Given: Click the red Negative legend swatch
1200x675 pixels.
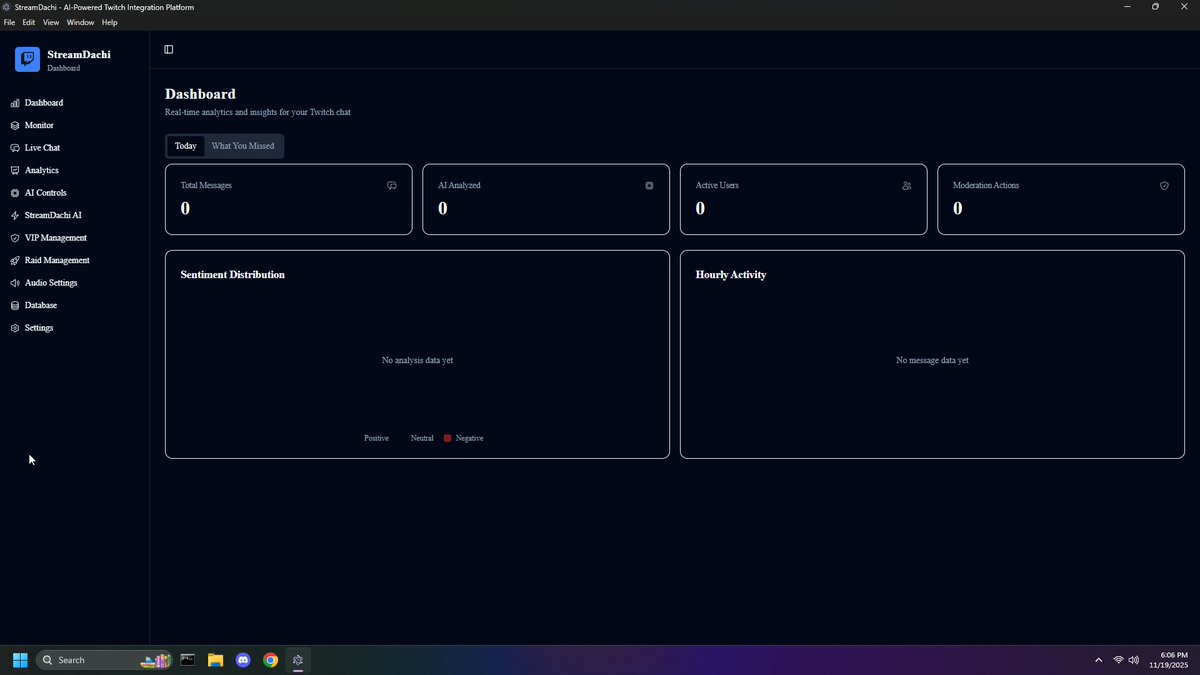Looking at the screenshot, I should 448,438.
